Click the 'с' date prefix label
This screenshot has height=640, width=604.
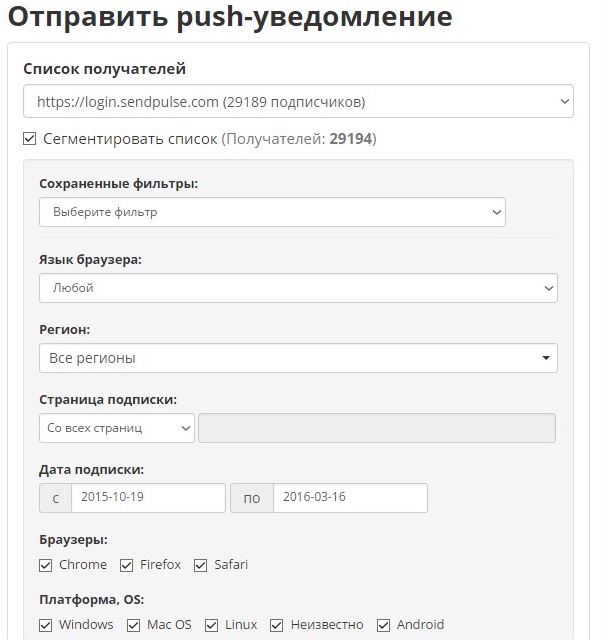click(x=55, y=498)
